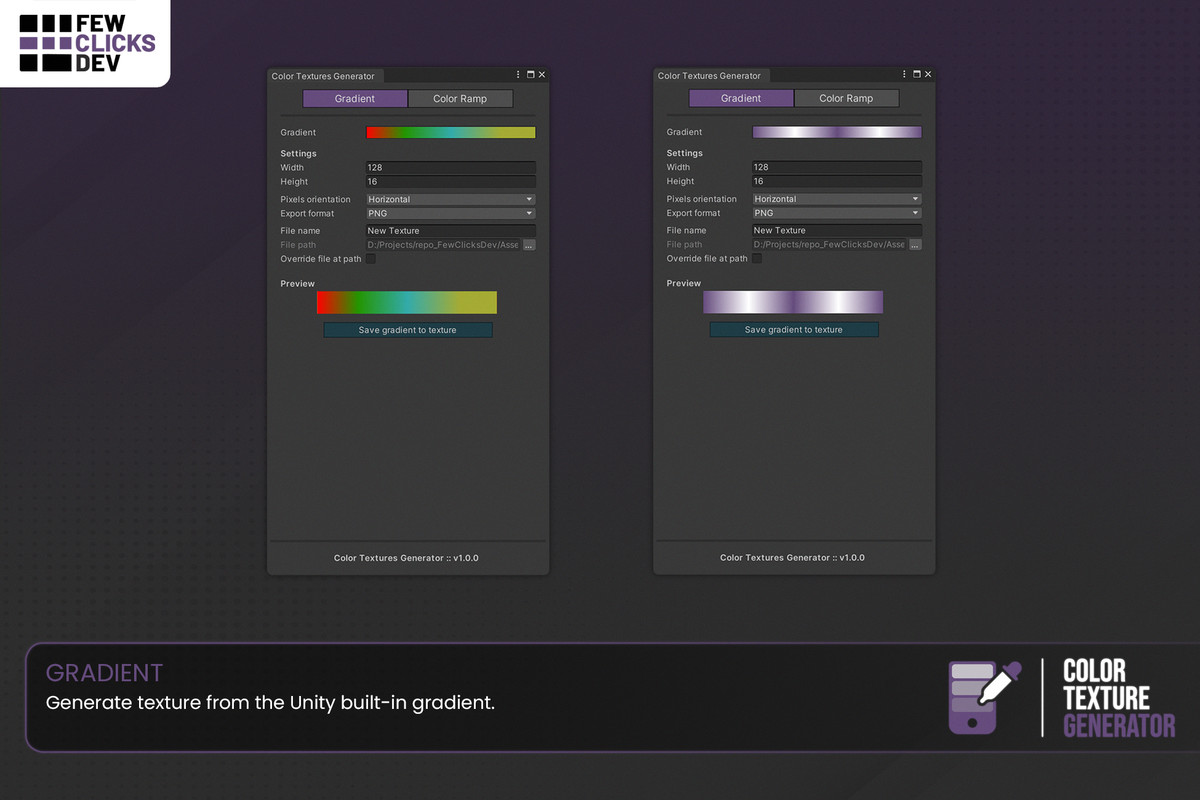The width and height of the screenshot is (1200, 800).
Task: Click File name field in right window
Action: tap(837, 231)
